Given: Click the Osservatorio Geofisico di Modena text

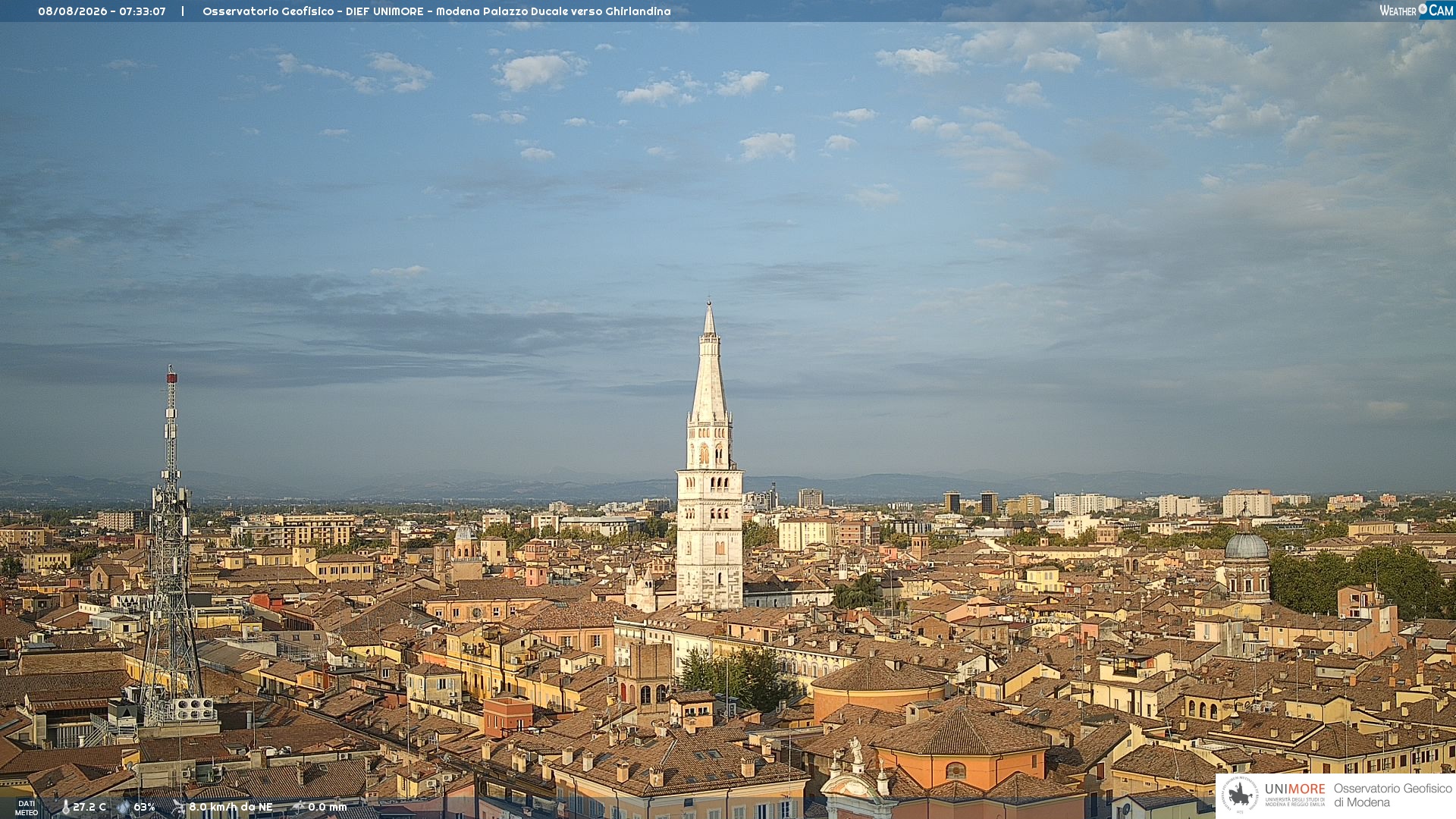Looking at the screenshot, I should (1393, 795).
